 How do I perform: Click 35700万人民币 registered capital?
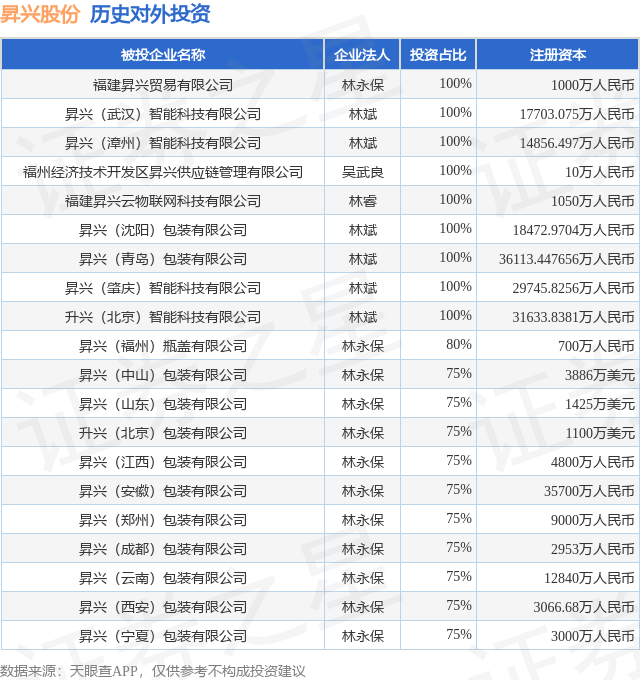(589, 491)
